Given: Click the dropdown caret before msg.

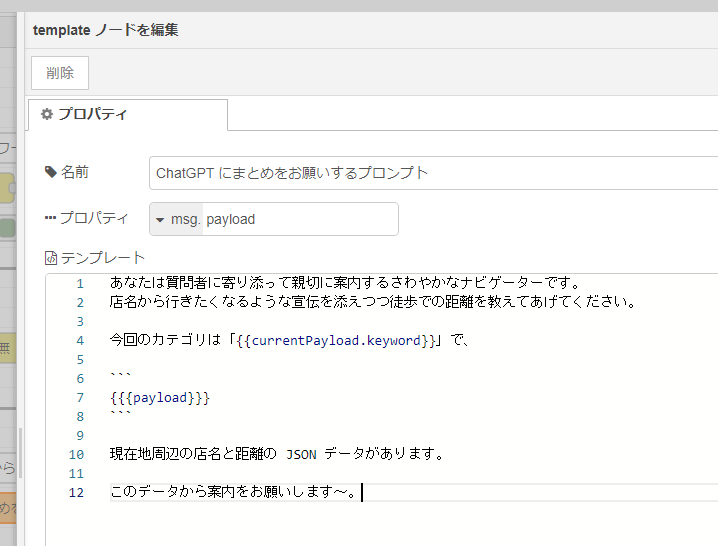Looking at the screenshot, I should pyautogui.click(x=160, y=219).
